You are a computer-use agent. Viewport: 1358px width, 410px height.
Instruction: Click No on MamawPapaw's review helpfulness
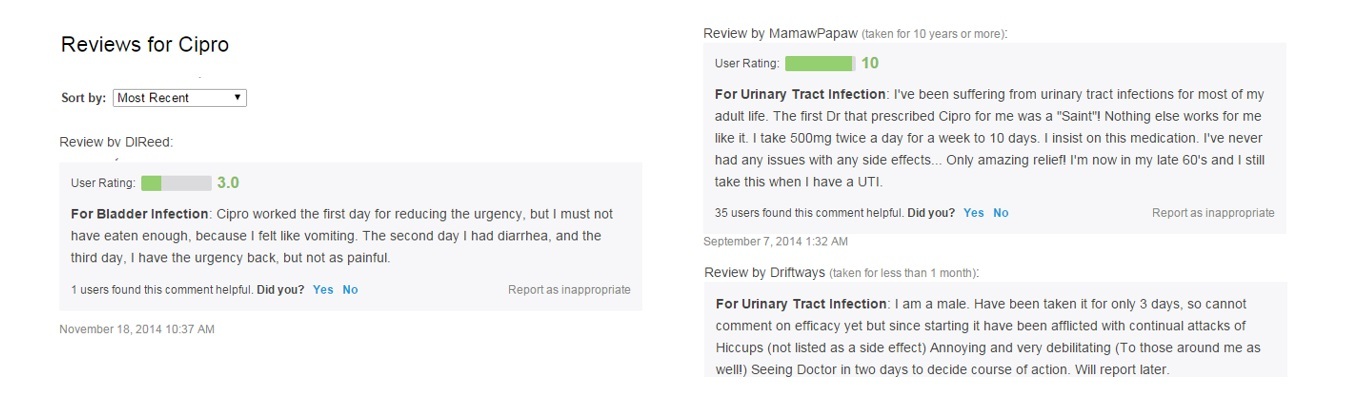tap(1000, 213)
